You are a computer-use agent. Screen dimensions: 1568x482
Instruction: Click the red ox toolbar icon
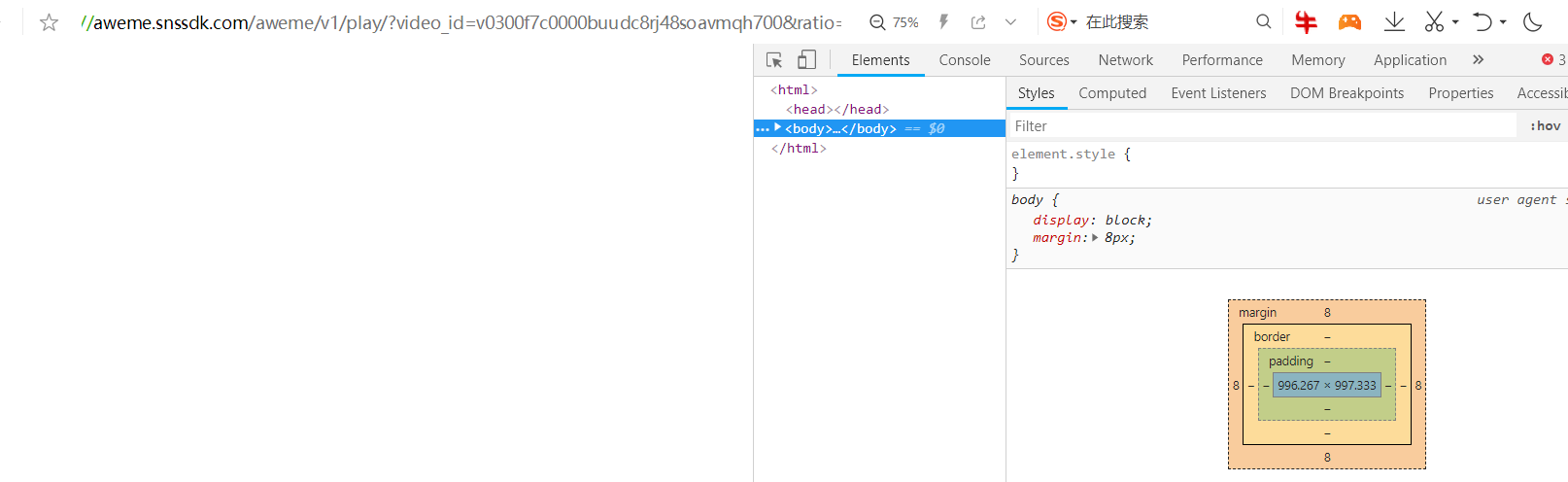[1307, 21]
